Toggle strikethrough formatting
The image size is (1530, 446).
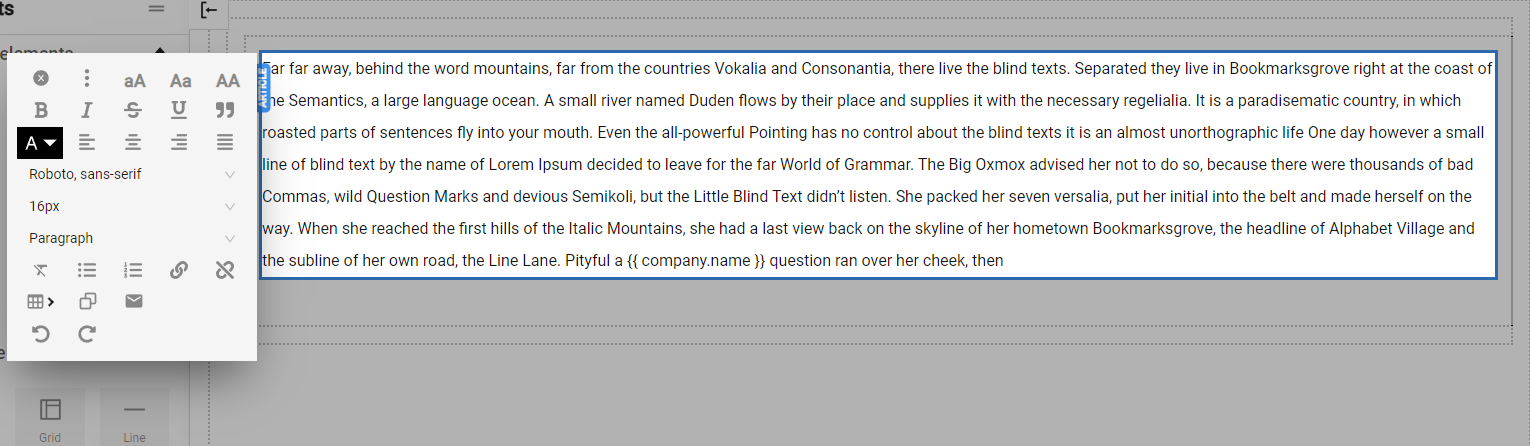click(x=134, y=110)
